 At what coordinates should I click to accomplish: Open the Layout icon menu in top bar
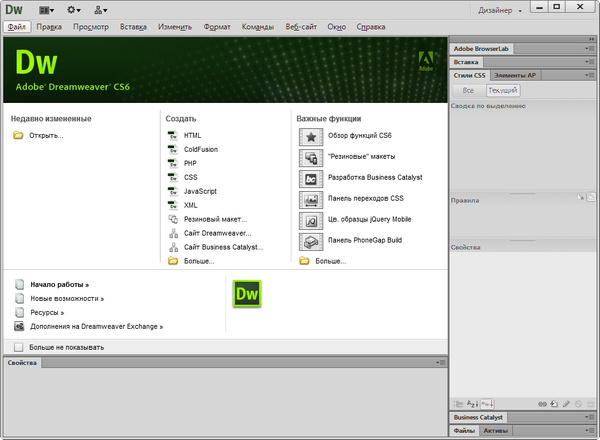[x=47, y=9]
